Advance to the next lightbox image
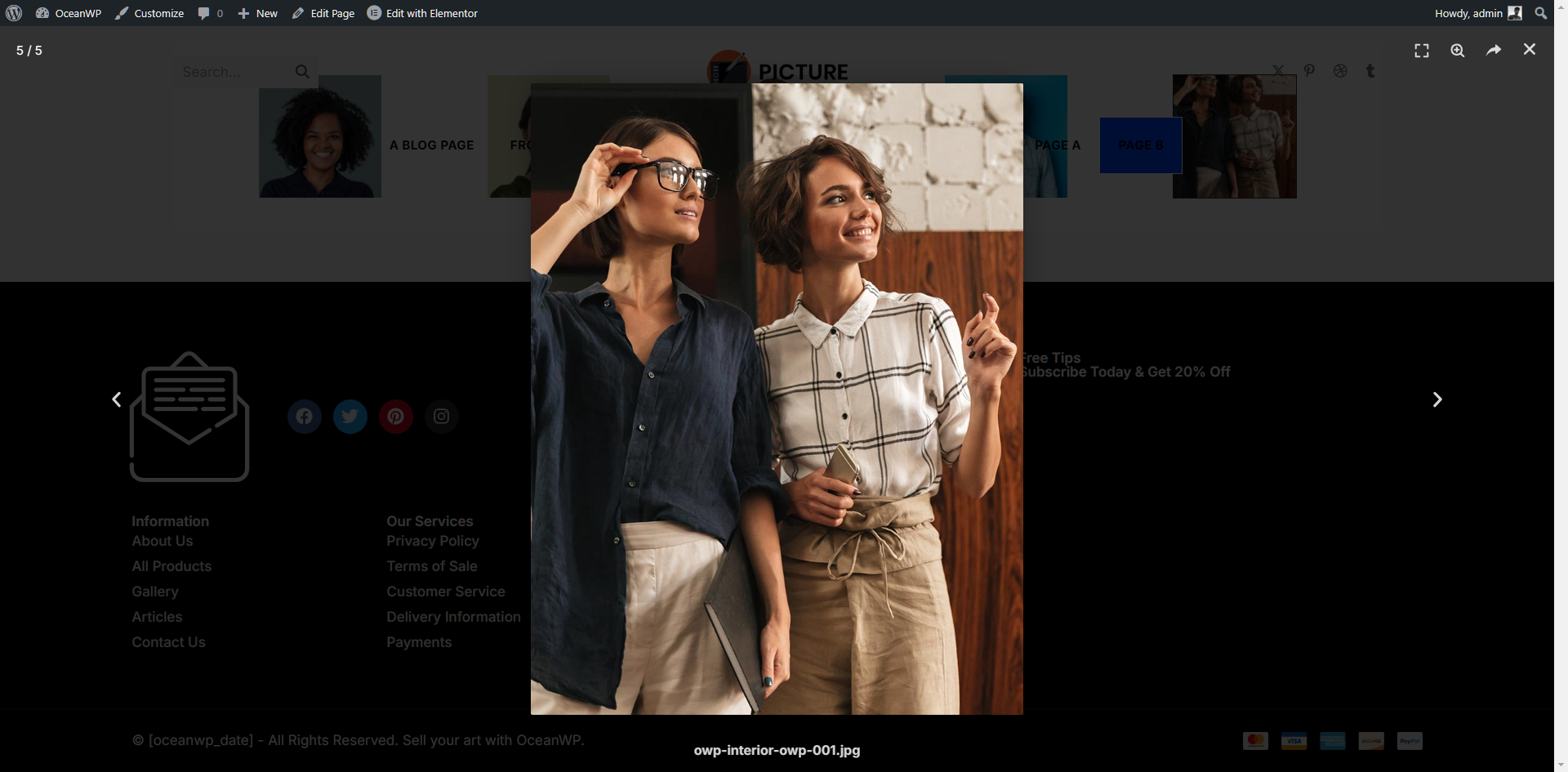This screenshot has height=772, width=1568. [1437, 399]
